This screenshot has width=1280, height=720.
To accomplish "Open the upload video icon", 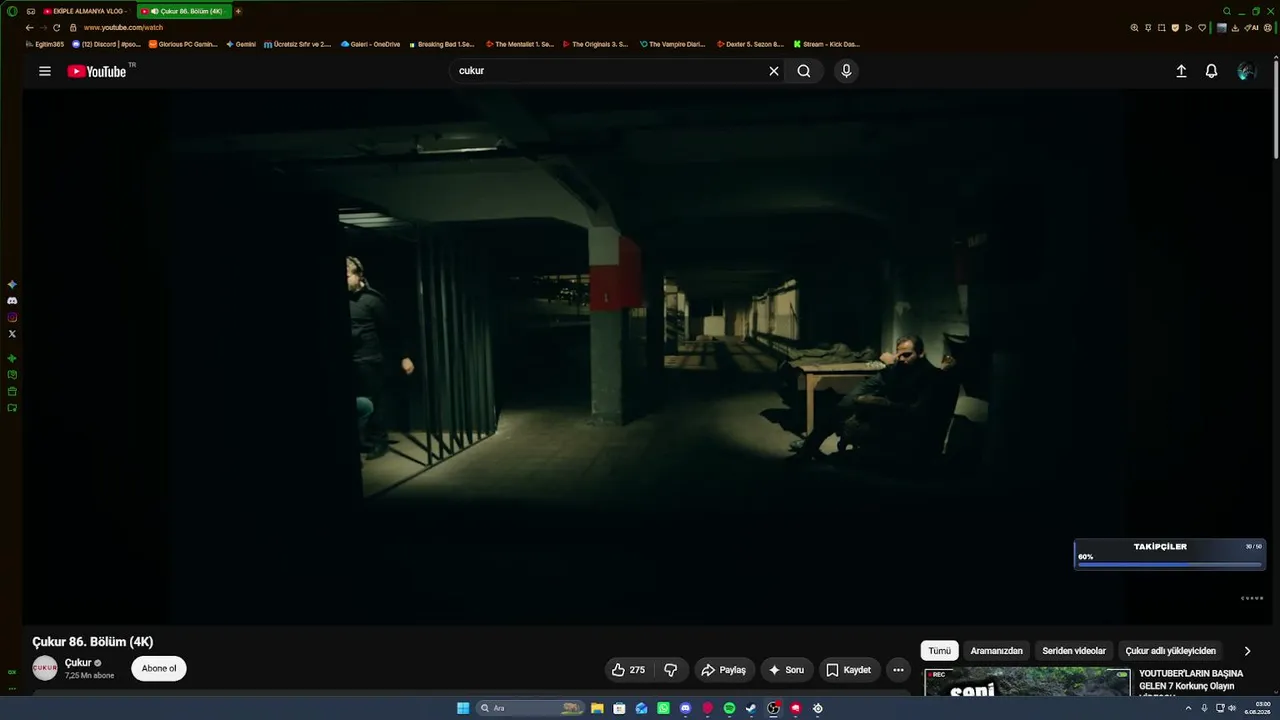I will coord(1181,71).
